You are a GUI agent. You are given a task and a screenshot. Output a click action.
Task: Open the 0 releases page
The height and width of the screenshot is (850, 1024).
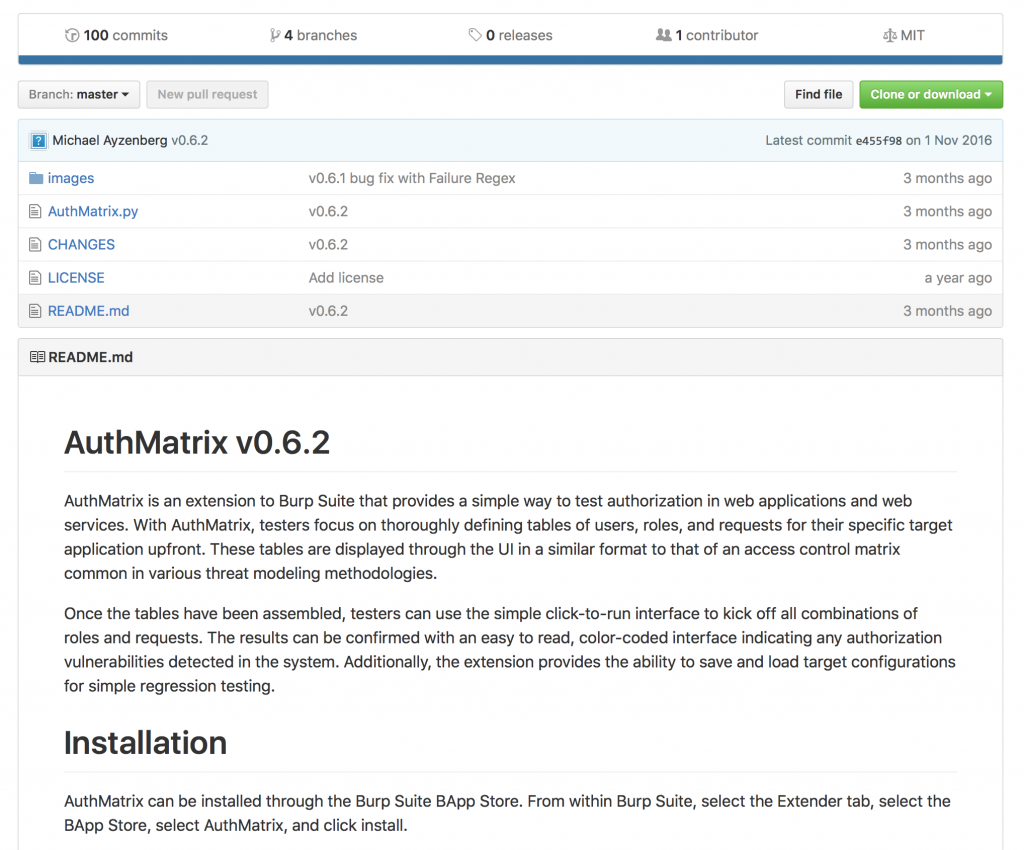(510, 35)
